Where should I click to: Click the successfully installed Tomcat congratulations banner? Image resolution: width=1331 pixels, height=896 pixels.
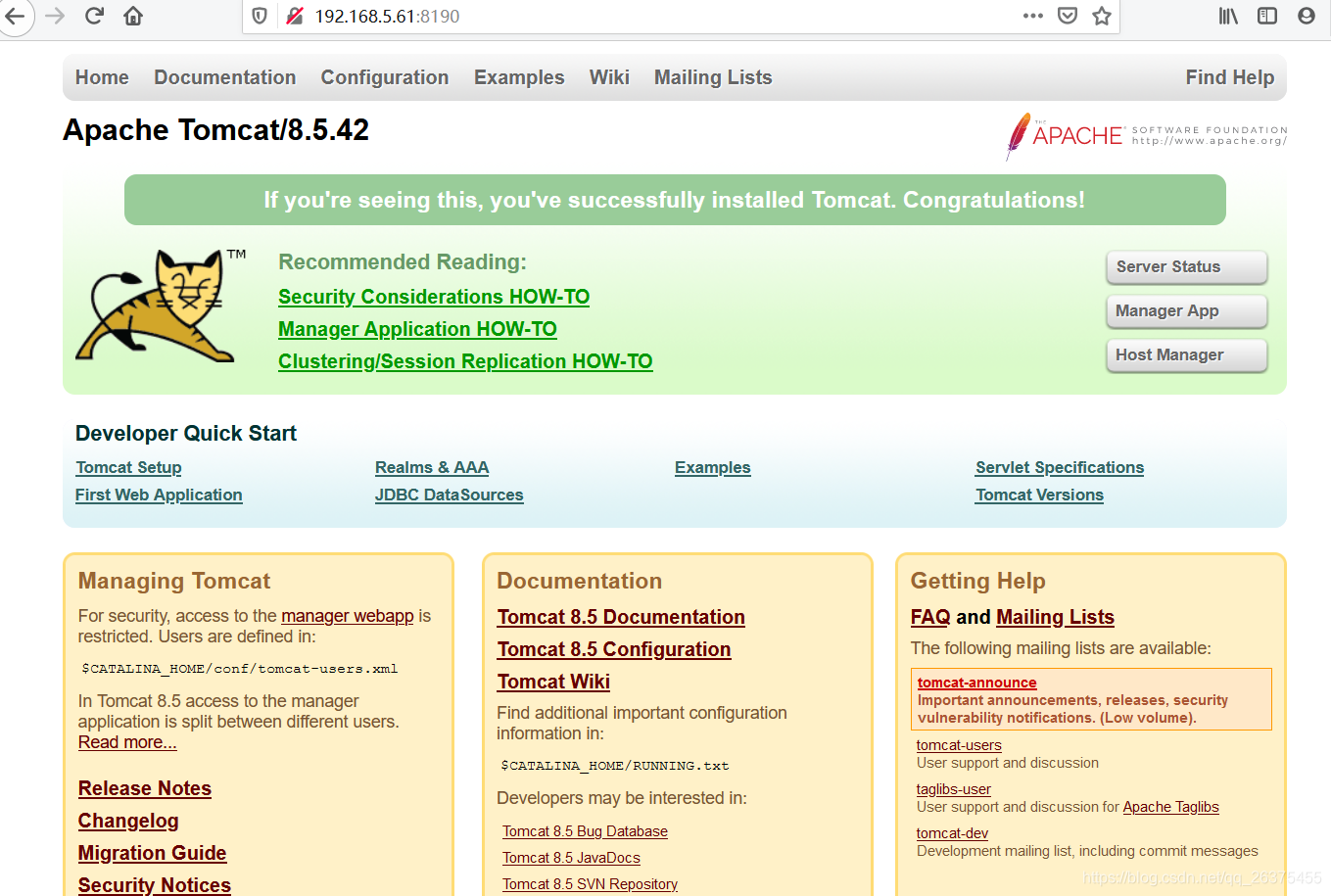click(x=675, y=200)
